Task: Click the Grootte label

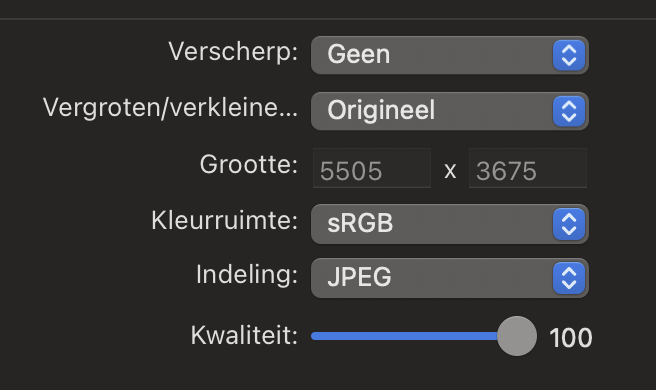Action: [x=249, y=164]
